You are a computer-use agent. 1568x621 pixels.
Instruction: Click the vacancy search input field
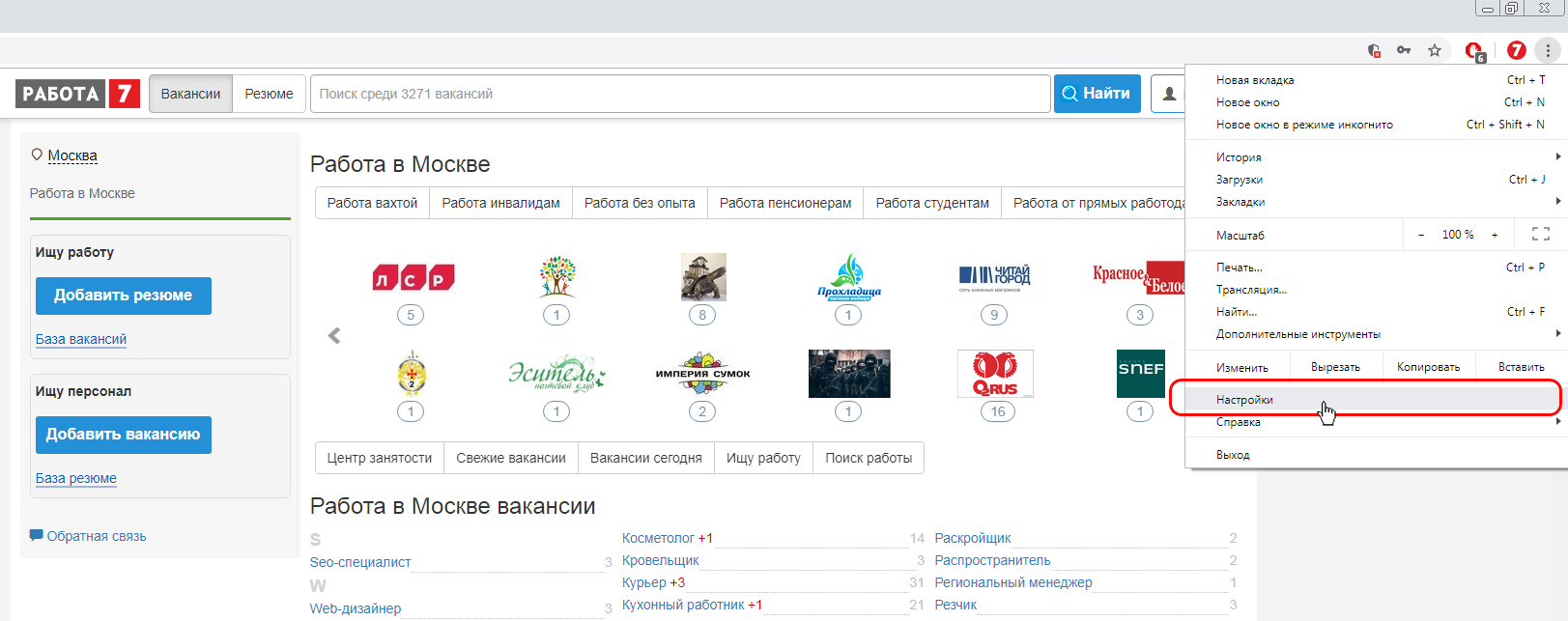680,94
